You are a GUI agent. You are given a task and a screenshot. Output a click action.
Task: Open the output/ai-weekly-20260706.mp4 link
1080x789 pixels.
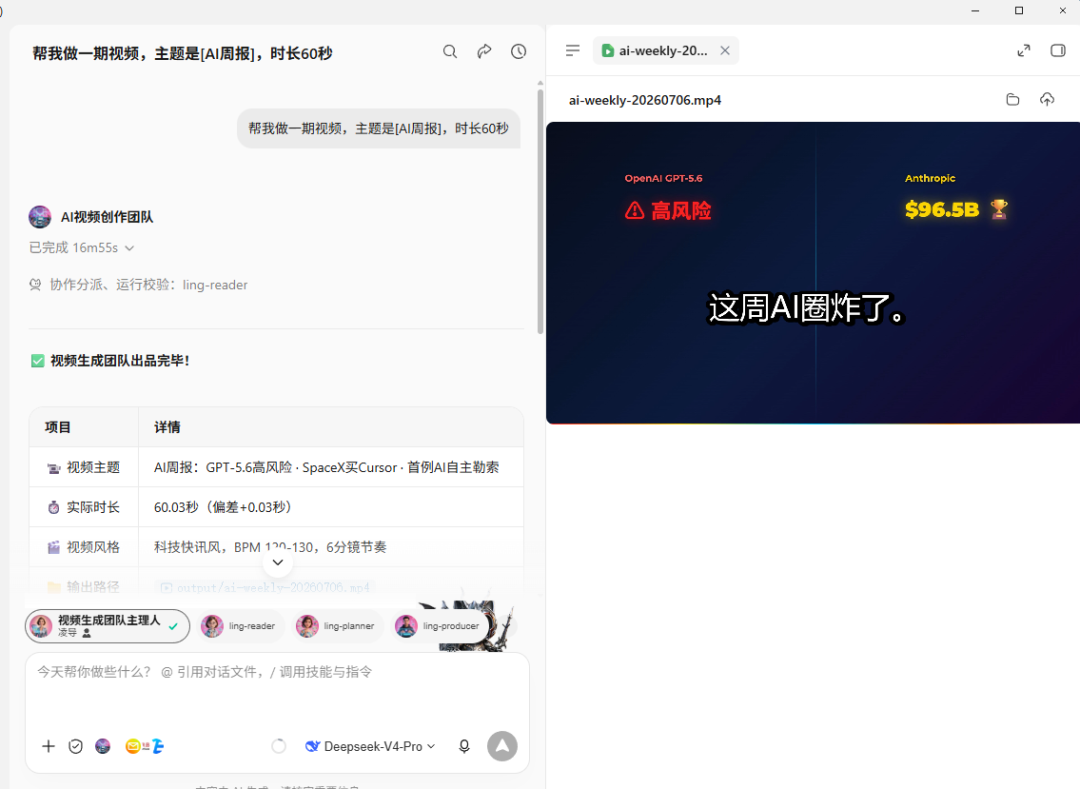[265, 587]
